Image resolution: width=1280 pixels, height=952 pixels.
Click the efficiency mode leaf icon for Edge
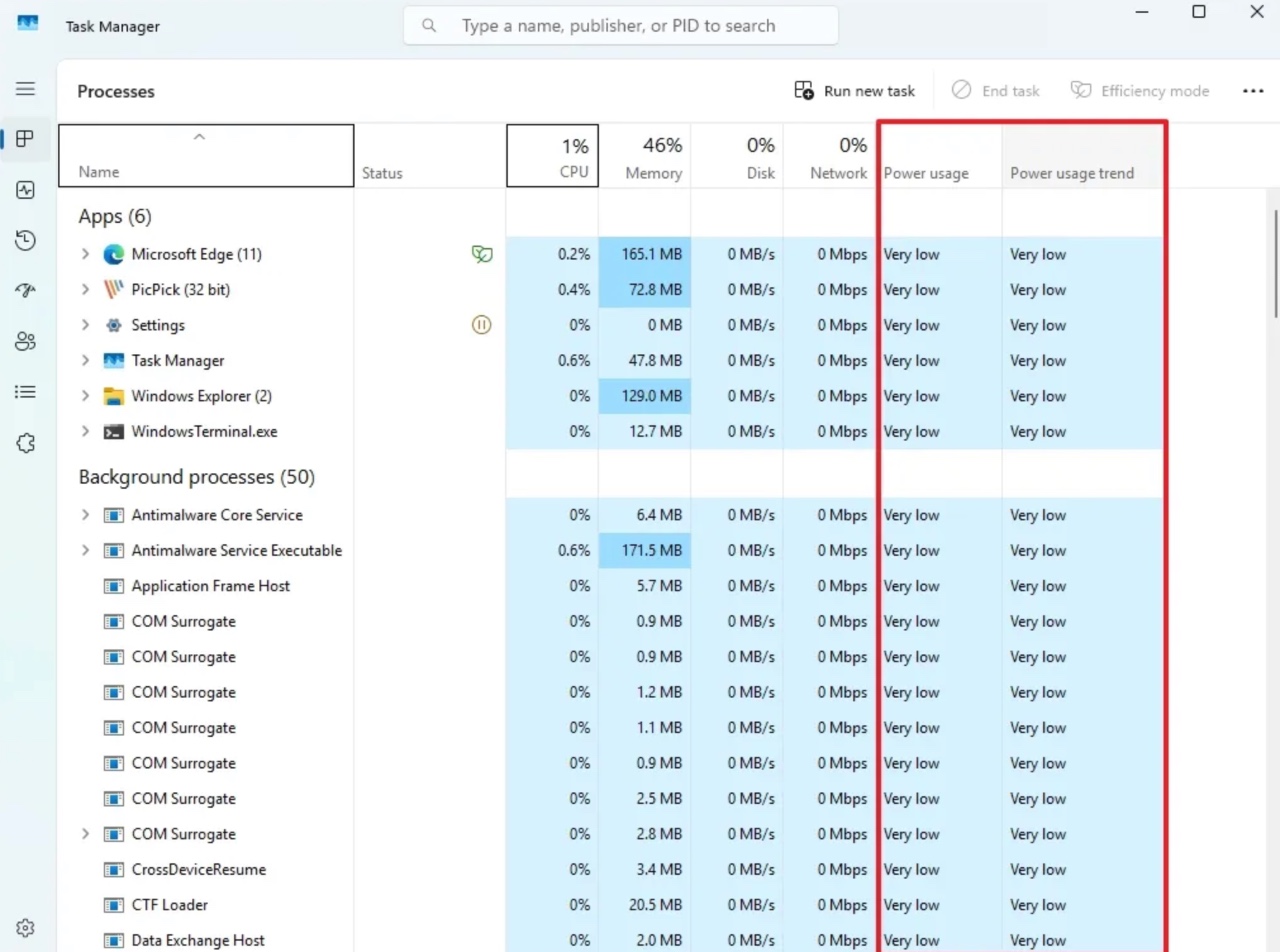click(482, 254)
